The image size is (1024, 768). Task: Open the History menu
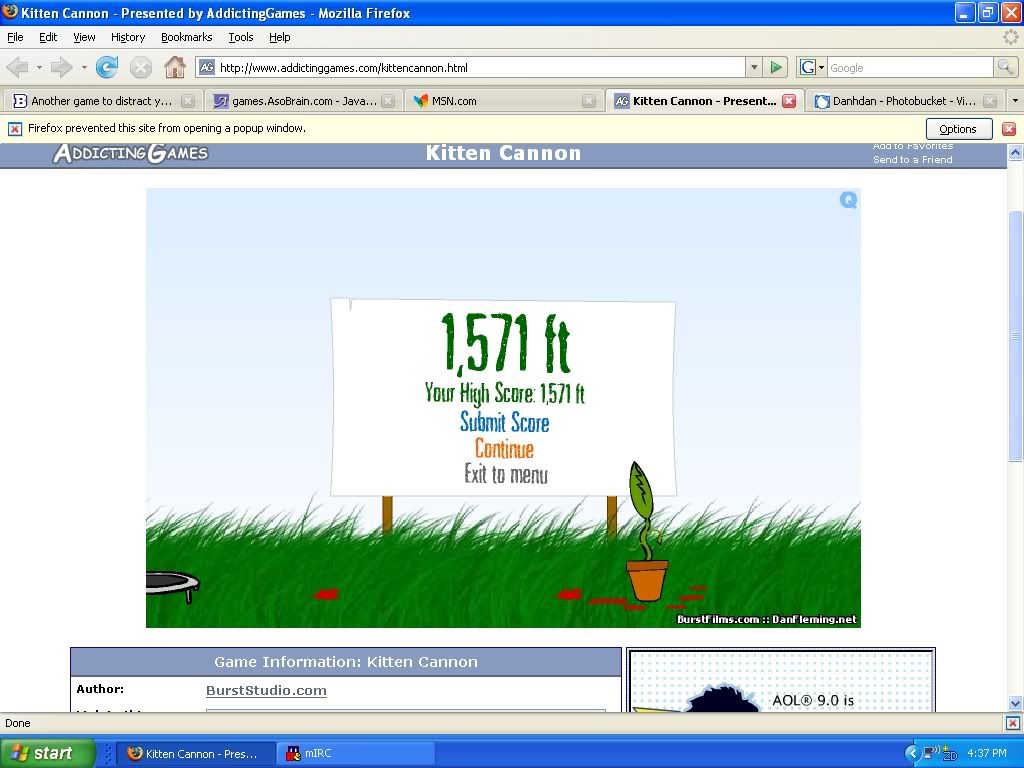[x=128, y=37]
